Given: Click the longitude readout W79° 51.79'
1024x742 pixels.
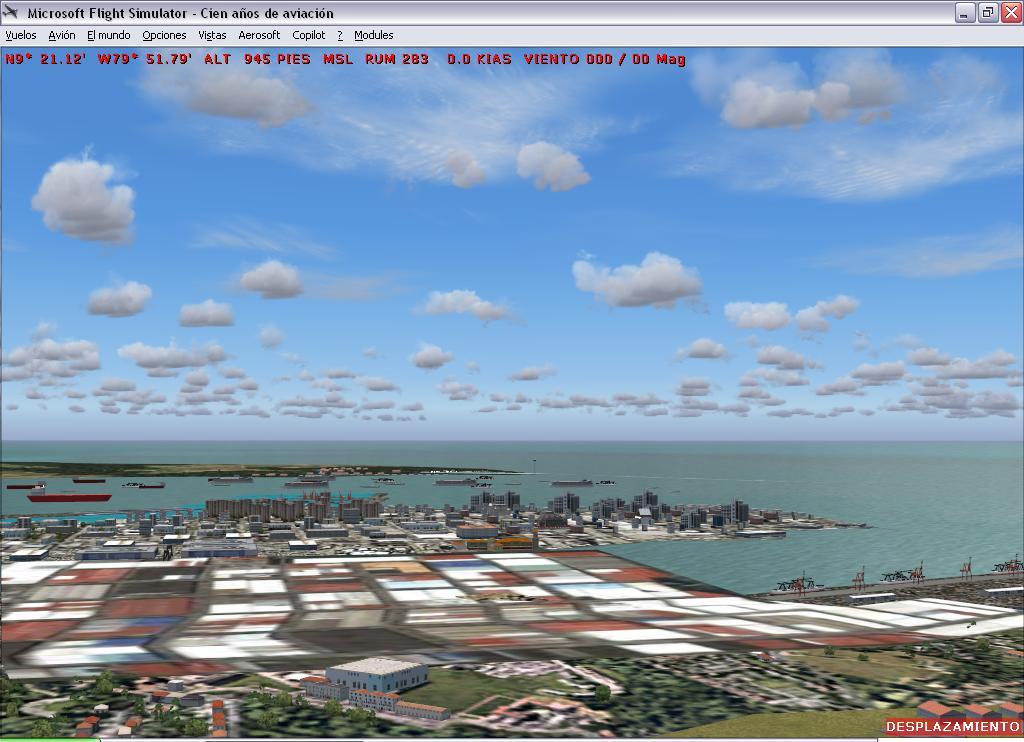Looking at the screenshot, I should coord(145,59).
